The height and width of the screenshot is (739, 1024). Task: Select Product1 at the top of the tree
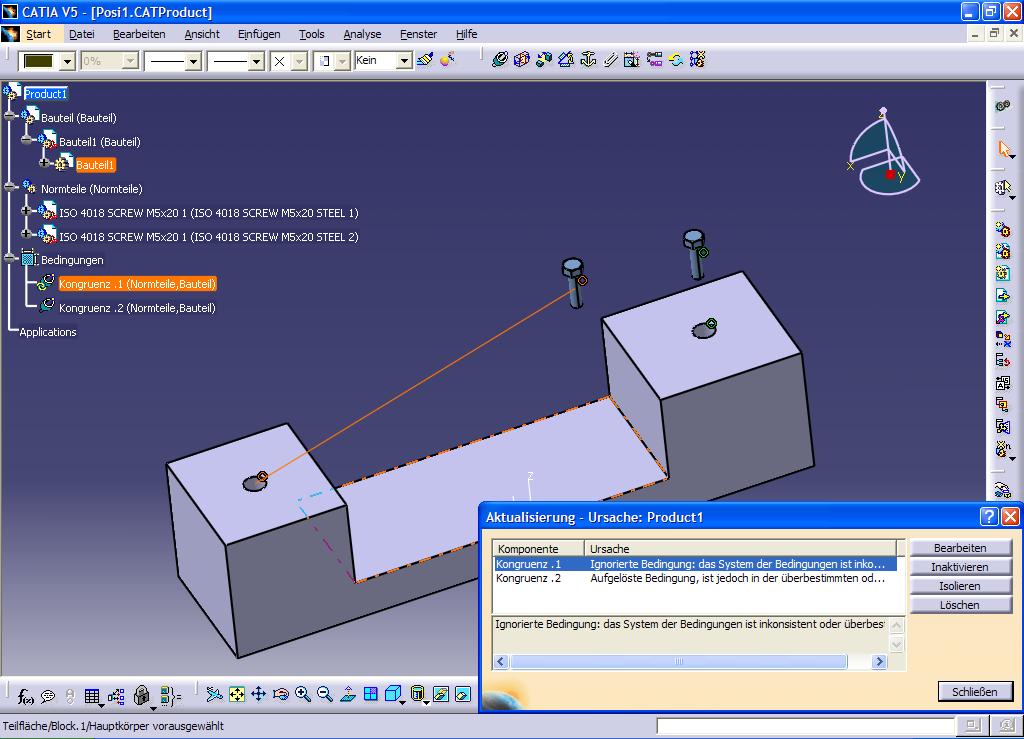pos(45,94)
